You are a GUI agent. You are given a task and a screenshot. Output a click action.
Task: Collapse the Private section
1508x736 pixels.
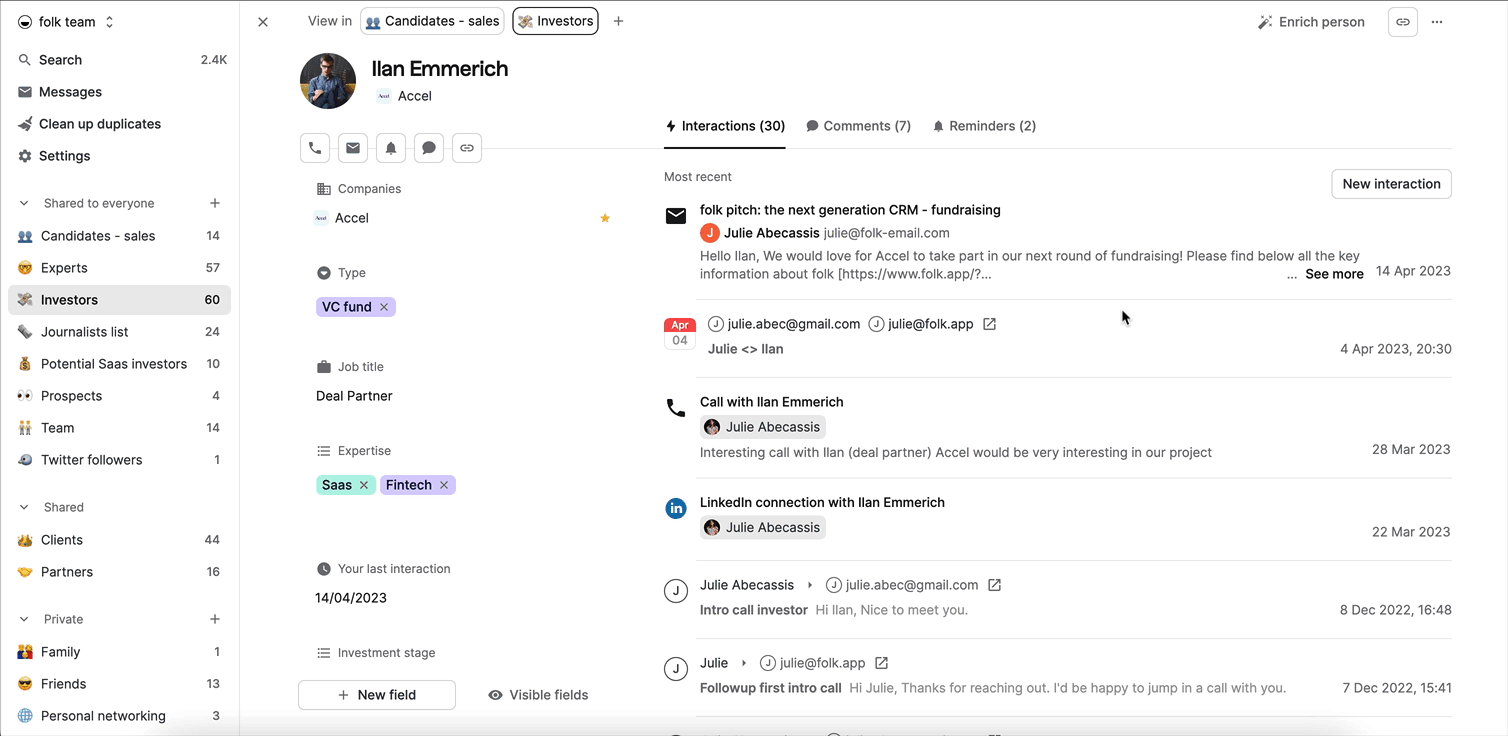coord(24,619)
